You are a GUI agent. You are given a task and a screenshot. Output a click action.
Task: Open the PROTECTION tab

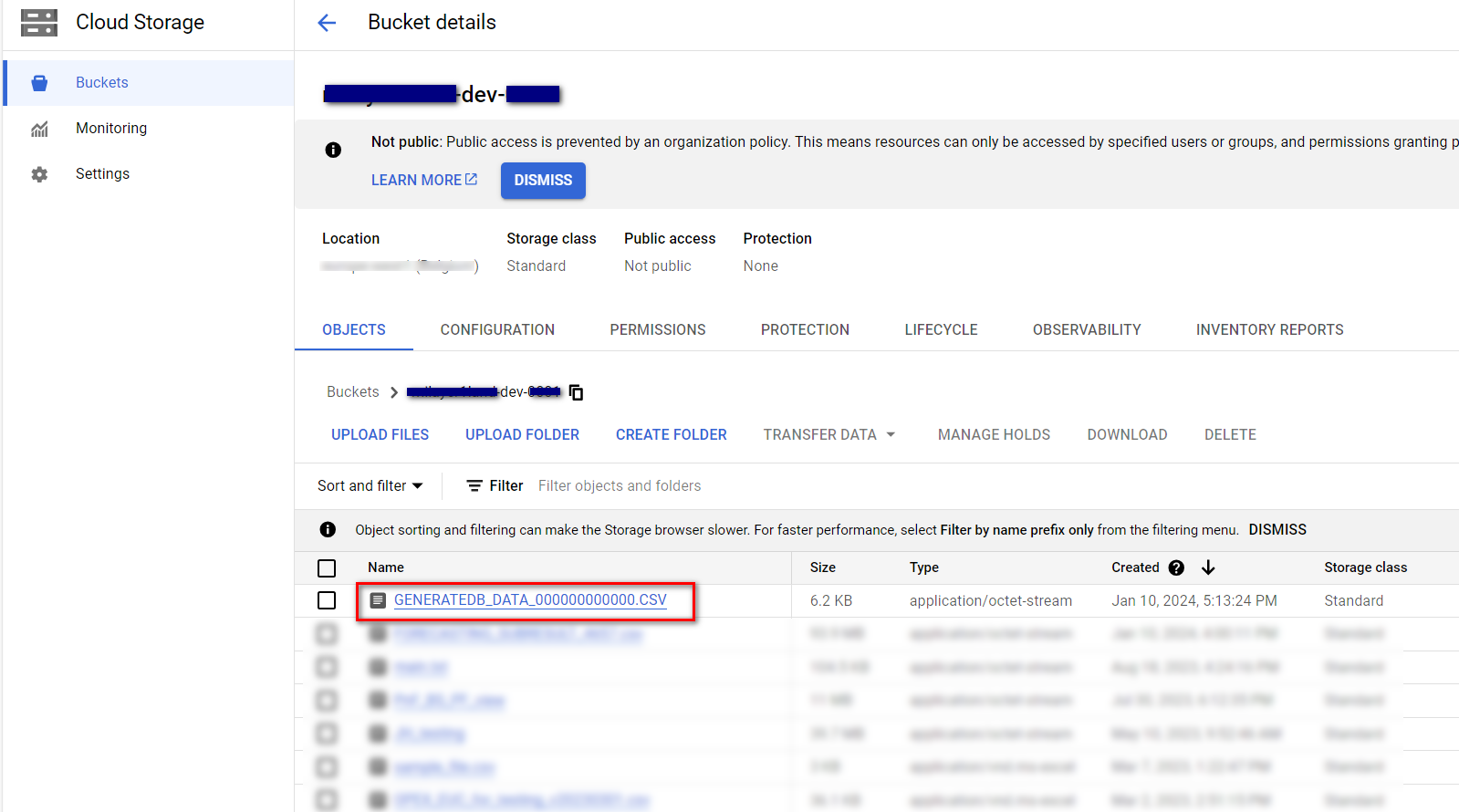[805, 330]
